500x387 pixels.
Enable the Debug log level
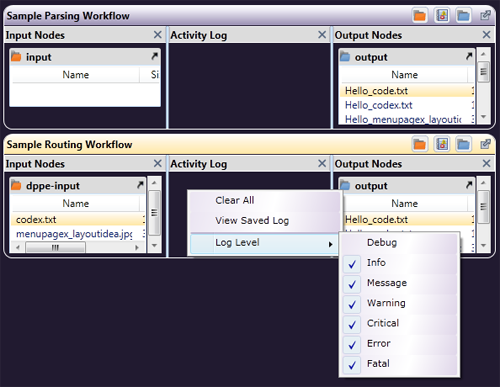coord(400,243)
